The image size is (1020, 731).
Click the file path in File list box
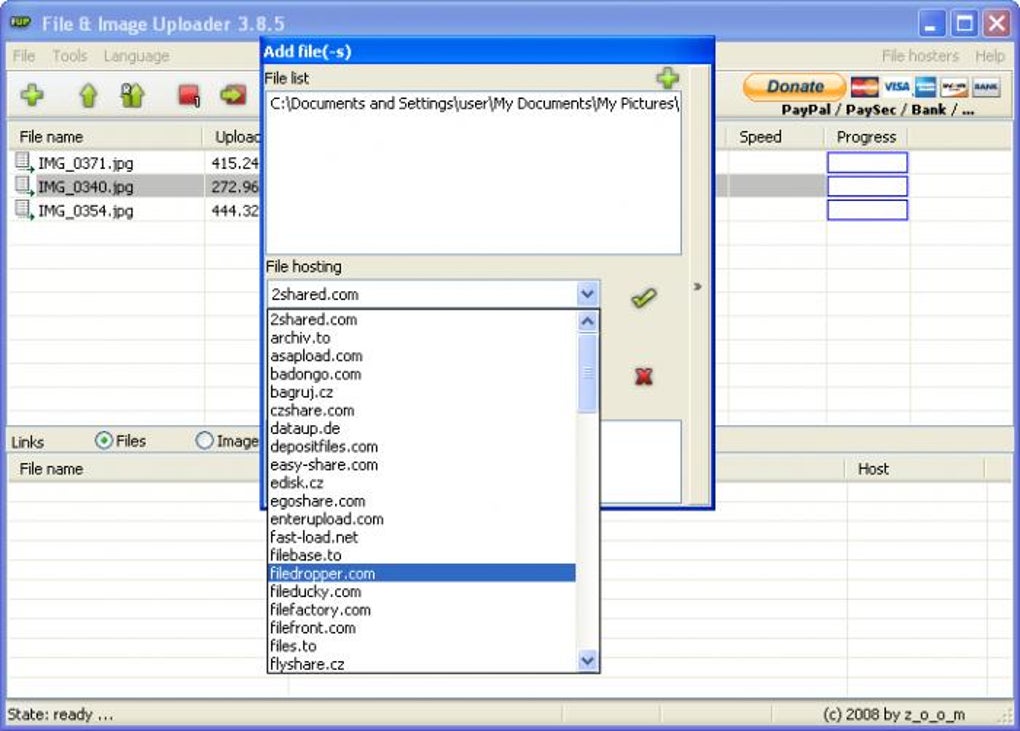tap(474, 103)
